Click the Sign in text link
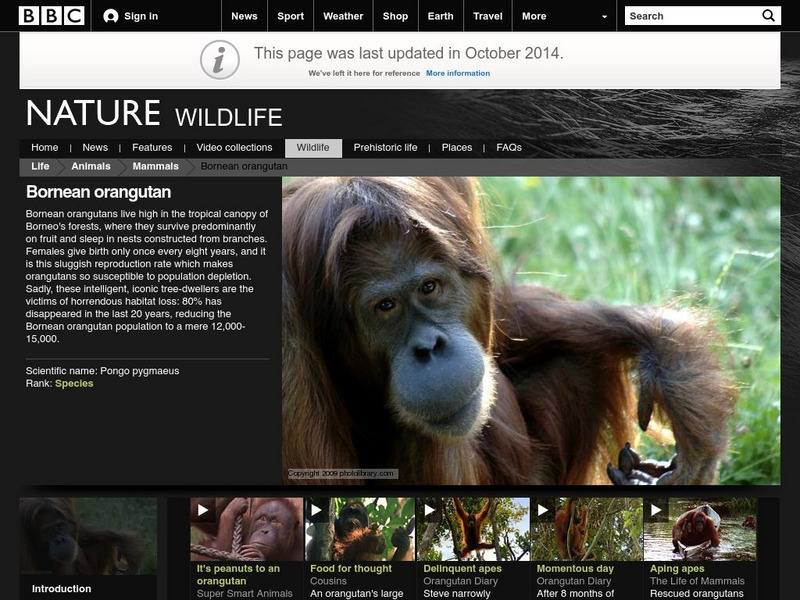This screenshot has width=800, height=600. (x=141, y=16)
